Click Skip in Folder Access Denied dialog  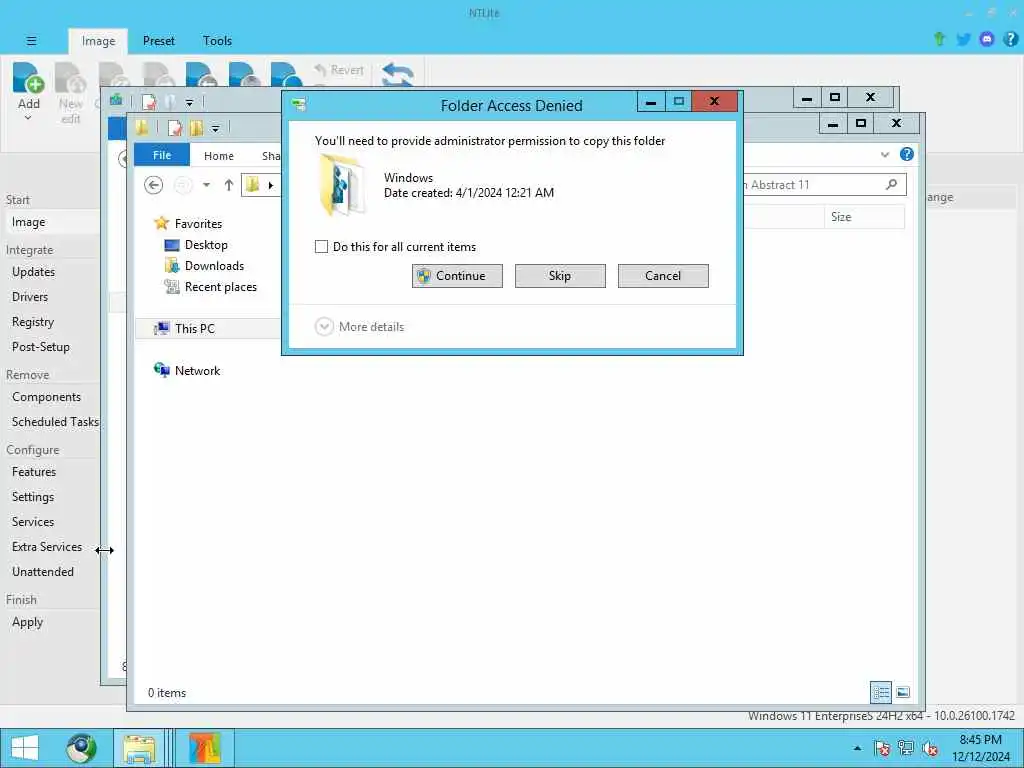point(560,276)
